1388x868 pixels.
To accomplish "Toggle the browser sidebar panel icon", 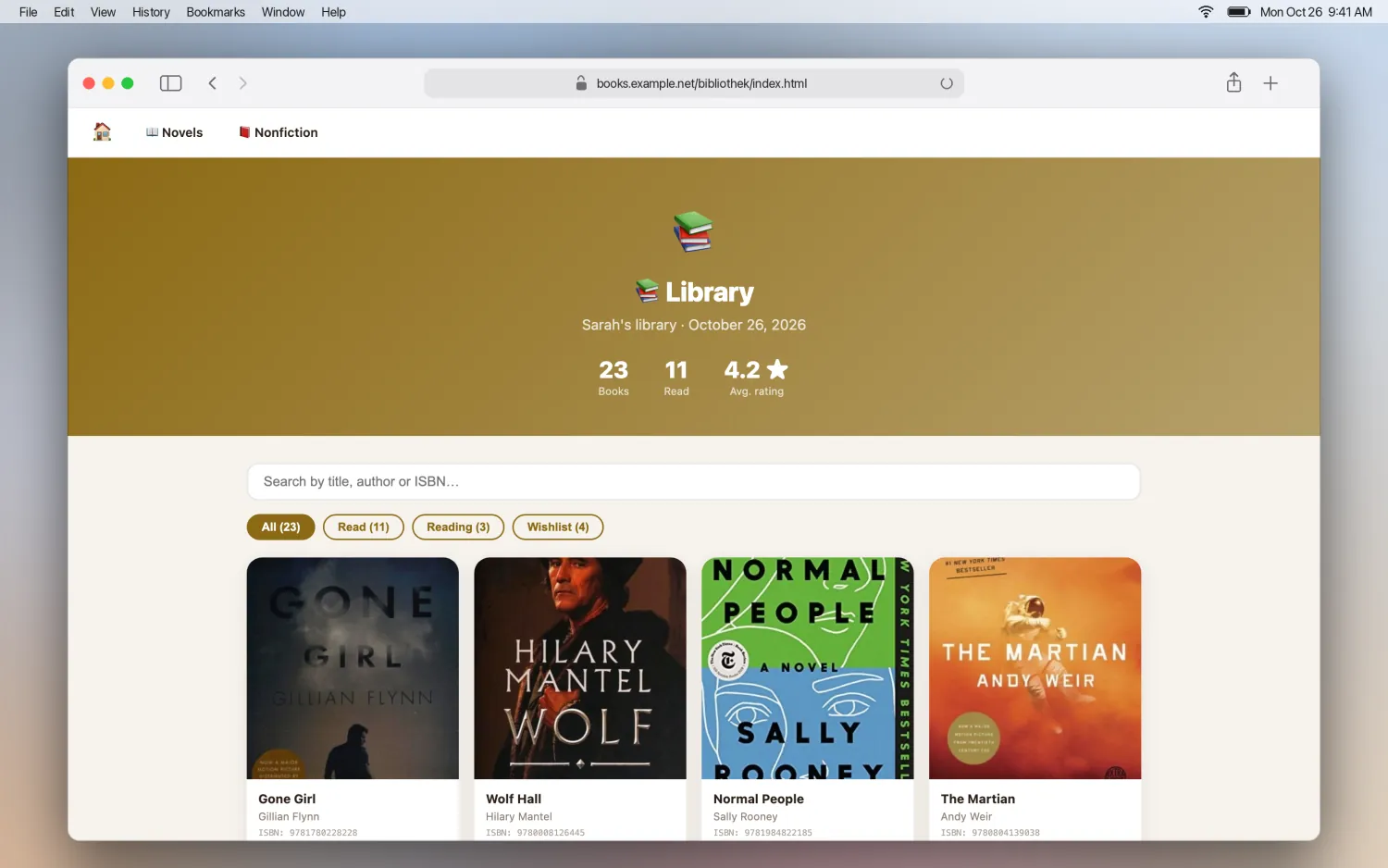I will coord(170,83).
